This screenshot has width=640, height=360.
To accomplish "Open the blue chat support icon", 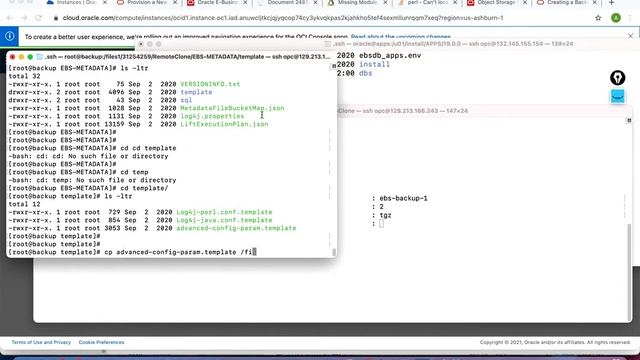I will [618, 97].
